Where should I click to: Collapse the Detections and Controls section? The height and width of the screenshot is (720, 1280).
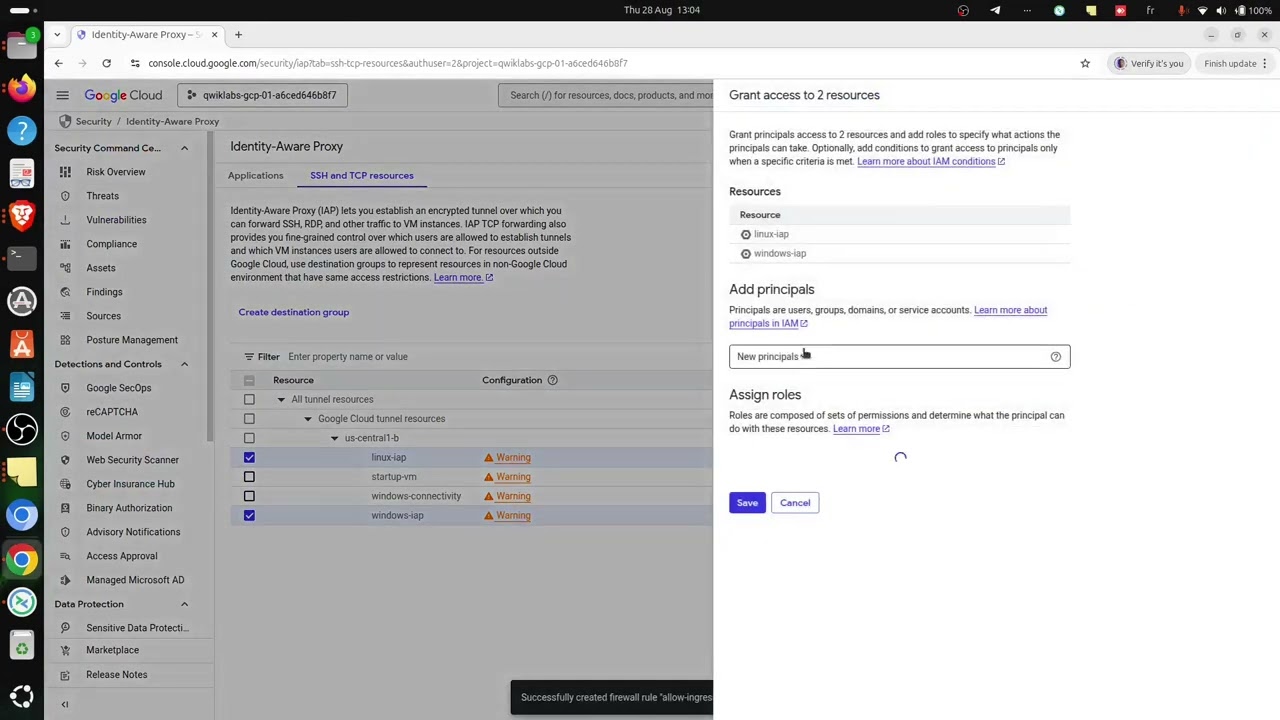pyautogui.click(x=184, y=364)
